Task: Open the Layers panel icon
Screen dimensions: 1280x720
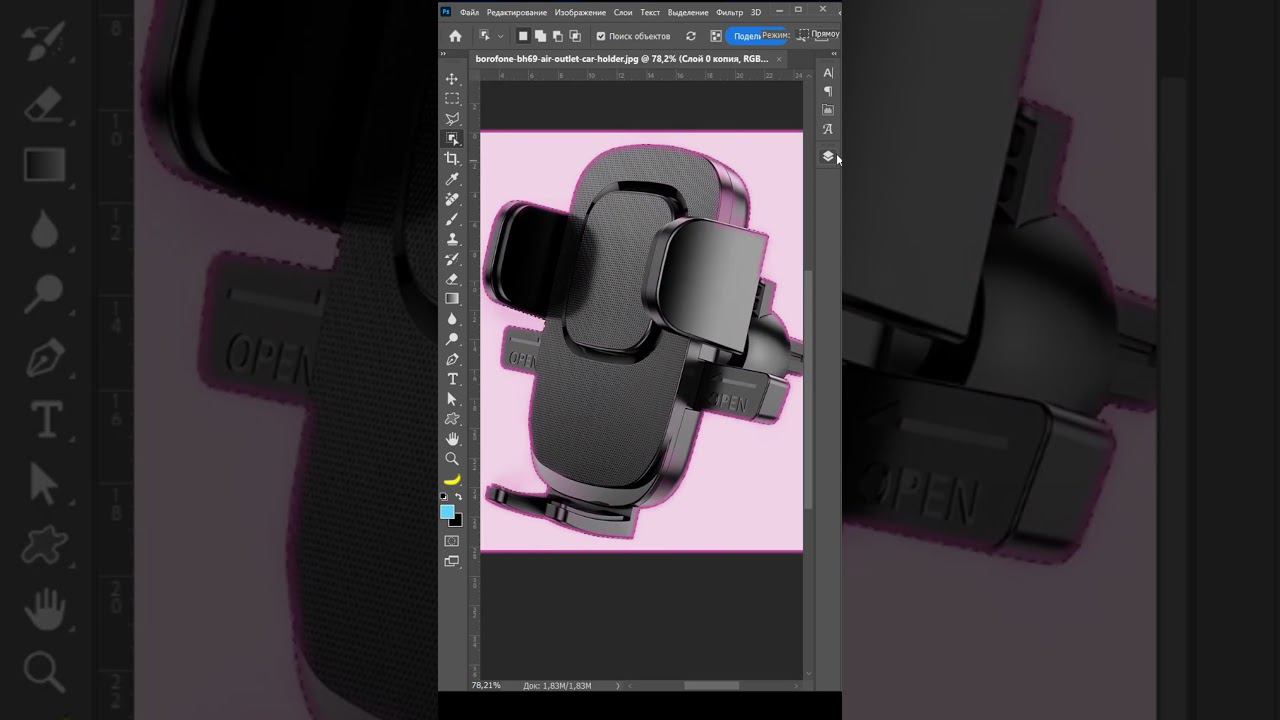Action: [827, 156]
